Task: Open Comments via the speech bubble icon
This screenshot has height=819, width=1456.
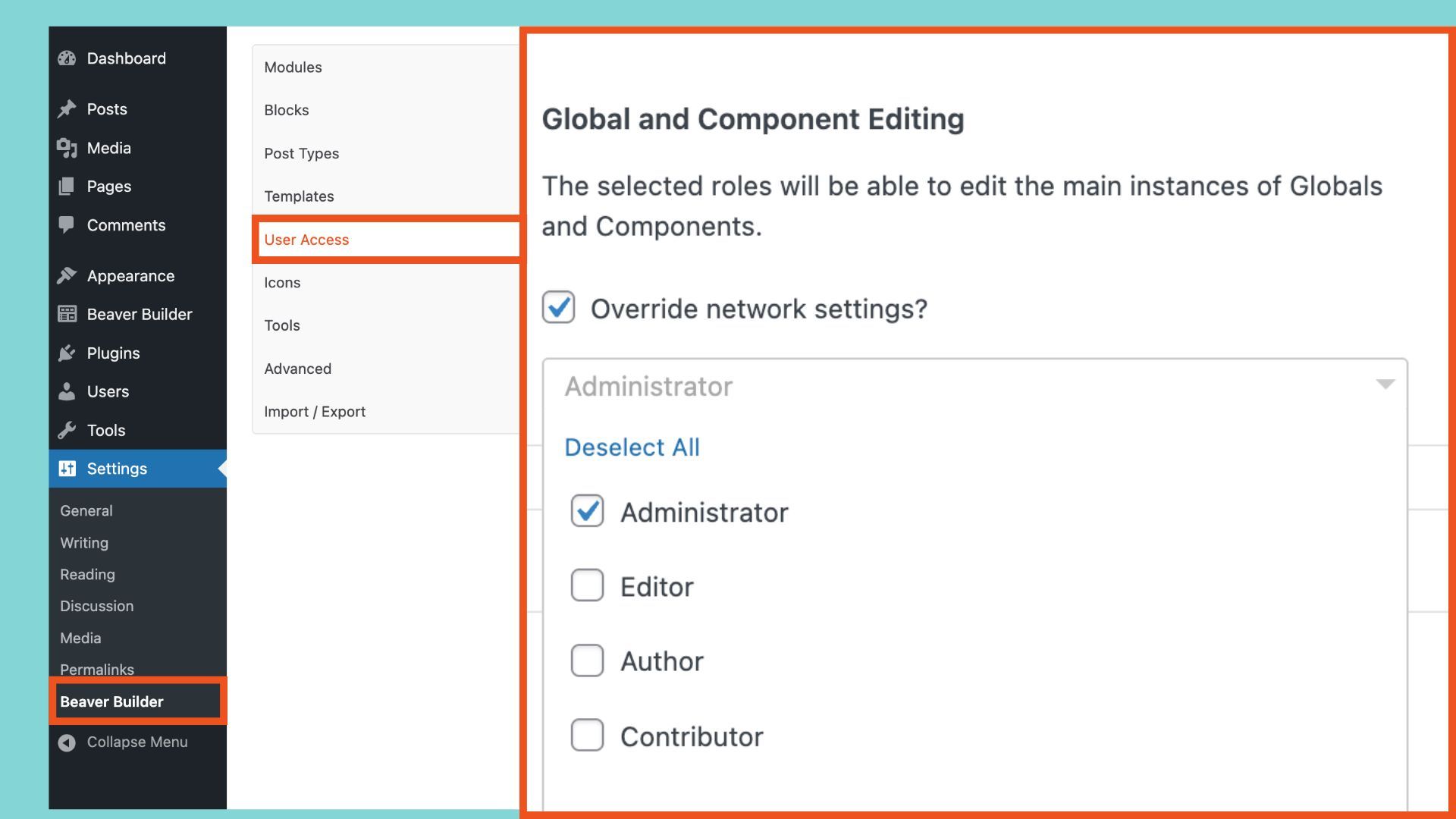Action: (x=67, y=224)
